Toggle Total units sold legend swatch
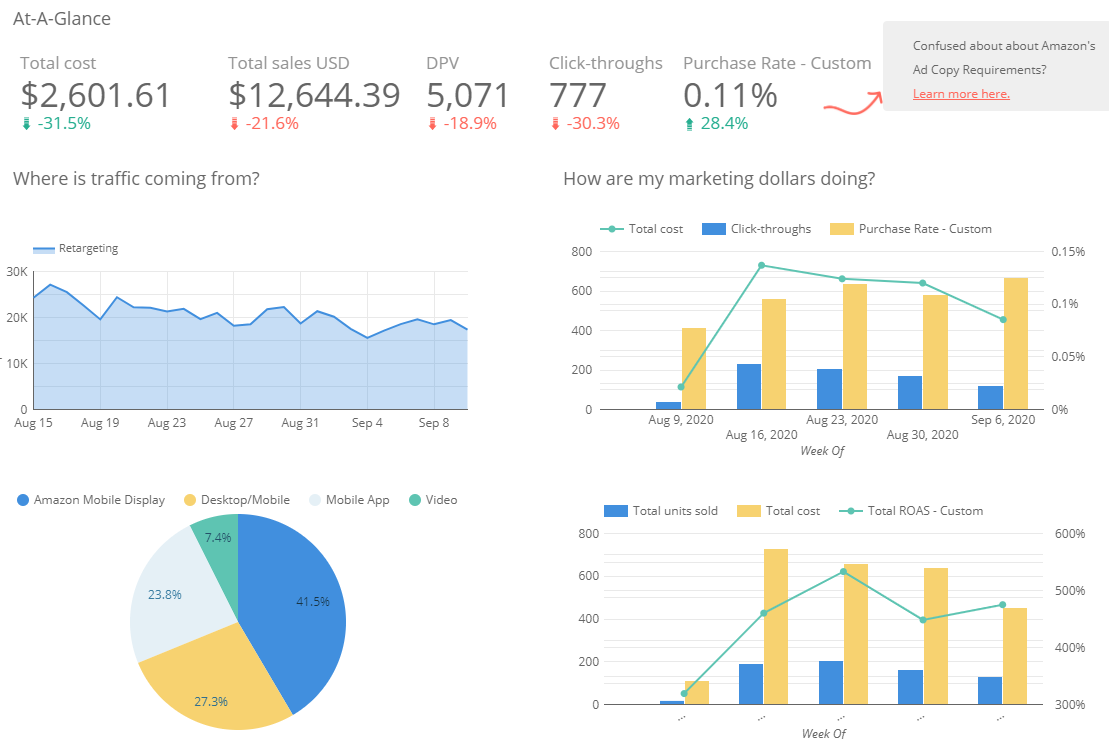Image resolution: width=1109 pixels, height=739 pixels. coord(615,511)
